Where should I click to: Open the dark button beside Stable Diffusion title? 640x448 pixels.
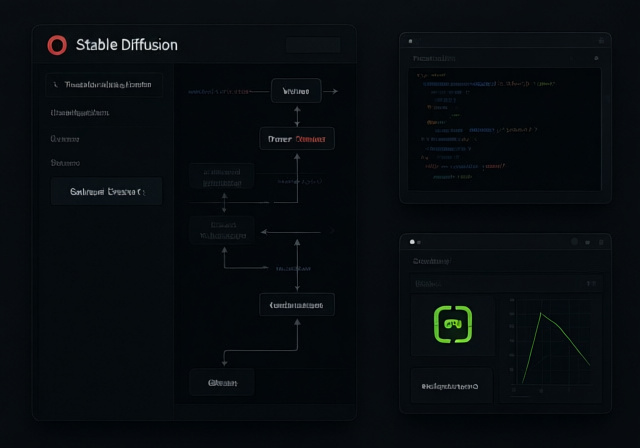click(313, 45)
